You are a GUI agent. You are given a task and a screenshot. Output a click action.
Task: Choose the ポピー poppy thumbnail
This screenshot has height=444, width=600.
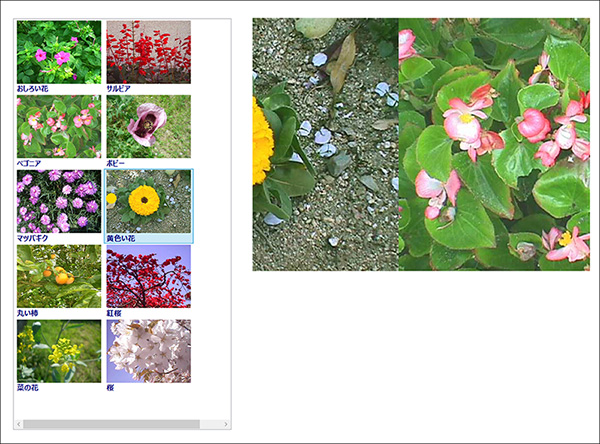point(148,127)
